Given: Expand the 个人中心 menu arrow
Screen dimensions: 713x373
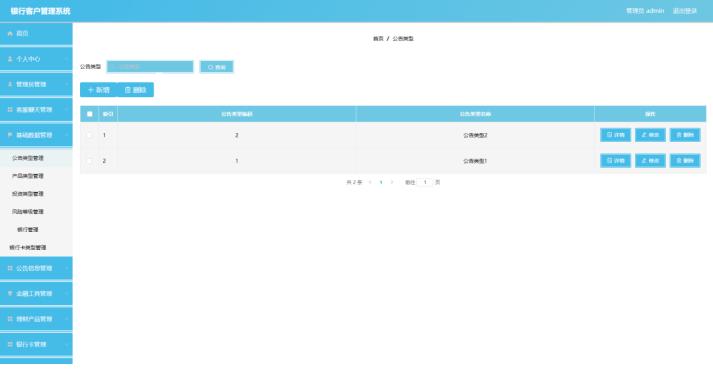Looking at the screenshot, I should 66,59.
